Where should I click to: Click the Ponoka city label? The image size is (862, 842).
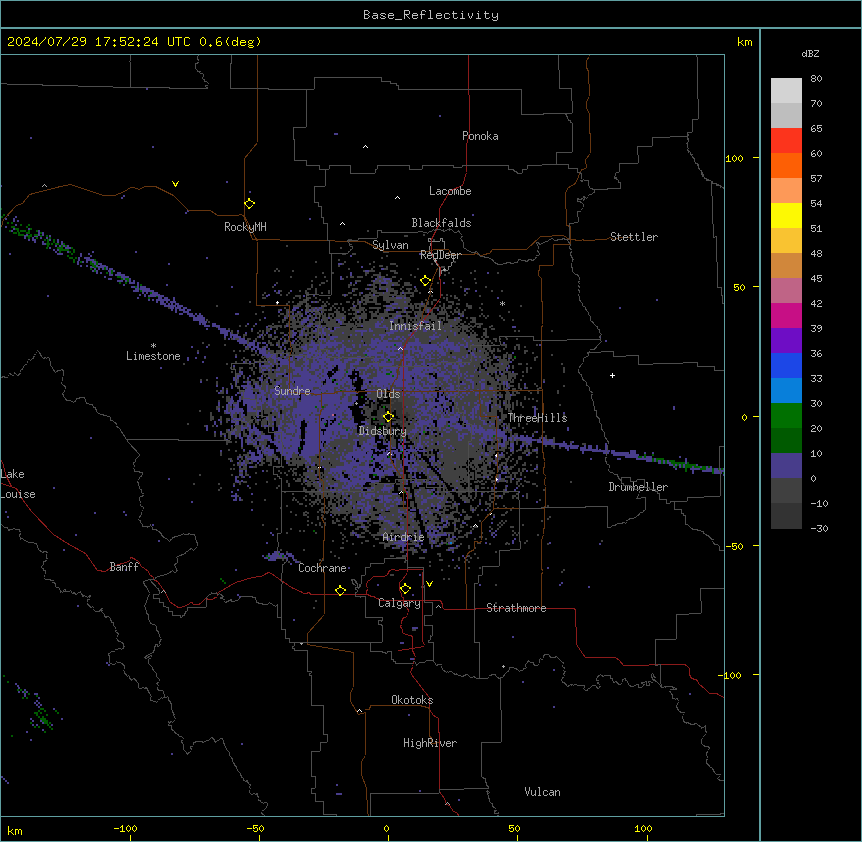pos(480,136)
